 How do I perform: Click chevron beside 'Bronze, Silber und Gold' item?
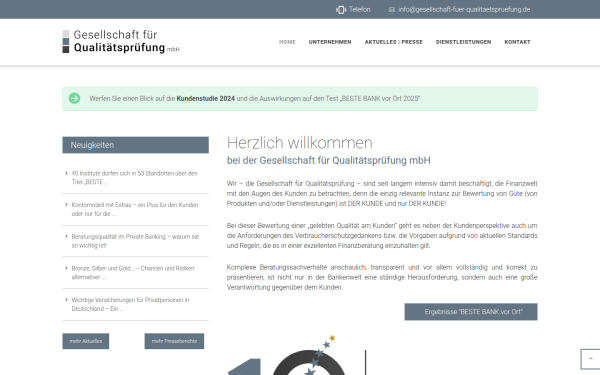[x=66, y=268]
